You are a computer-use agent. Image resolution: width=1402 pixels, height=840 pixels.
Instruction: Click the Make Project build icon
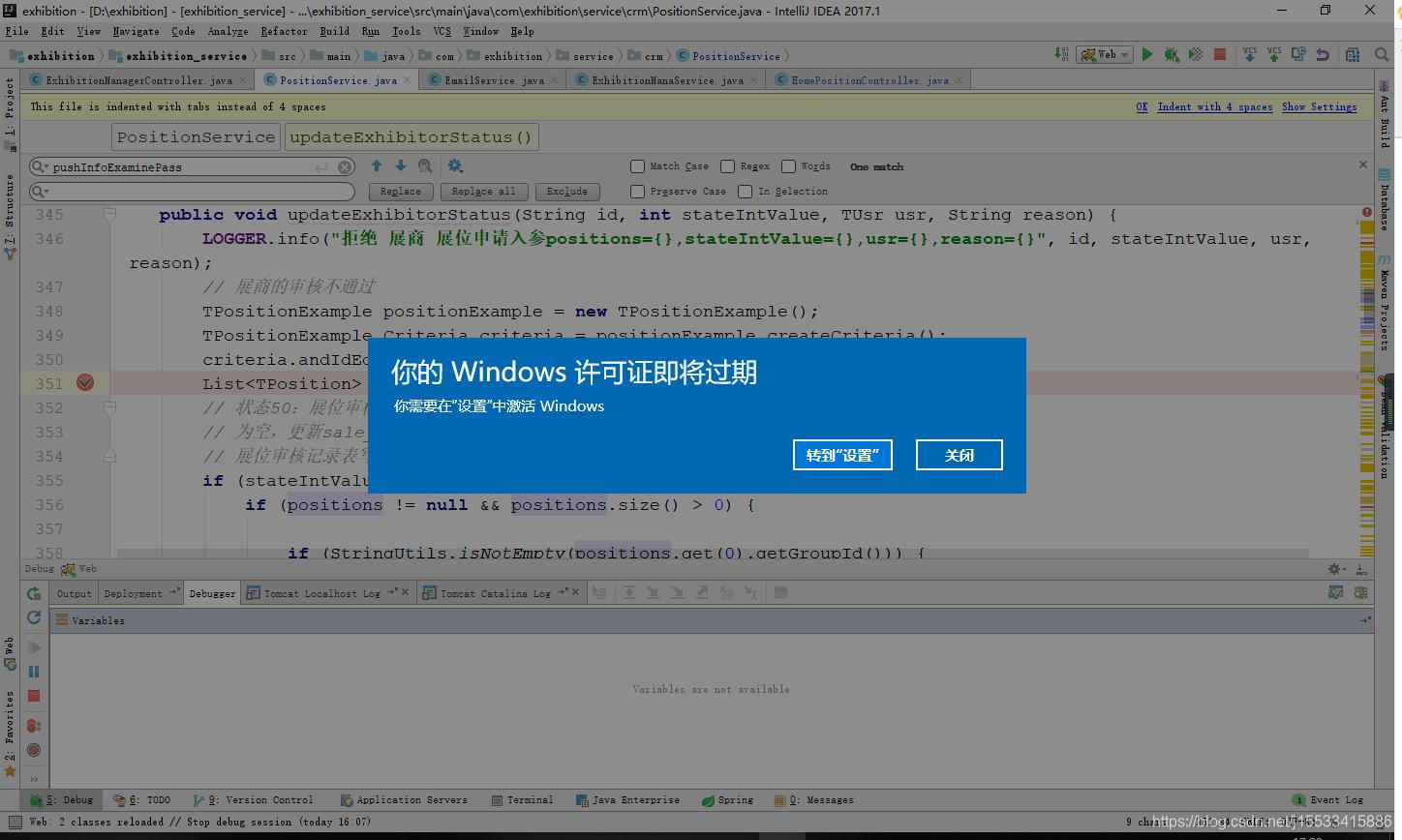coord(1061,55)
